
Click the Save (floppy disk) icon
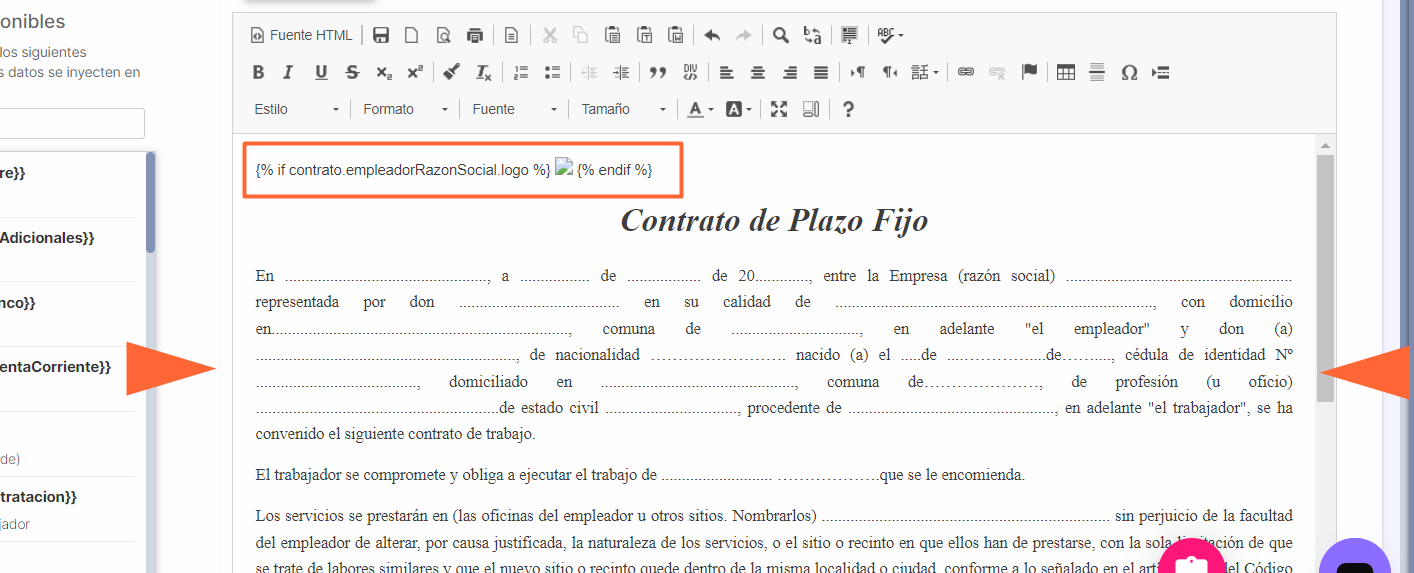381,35
